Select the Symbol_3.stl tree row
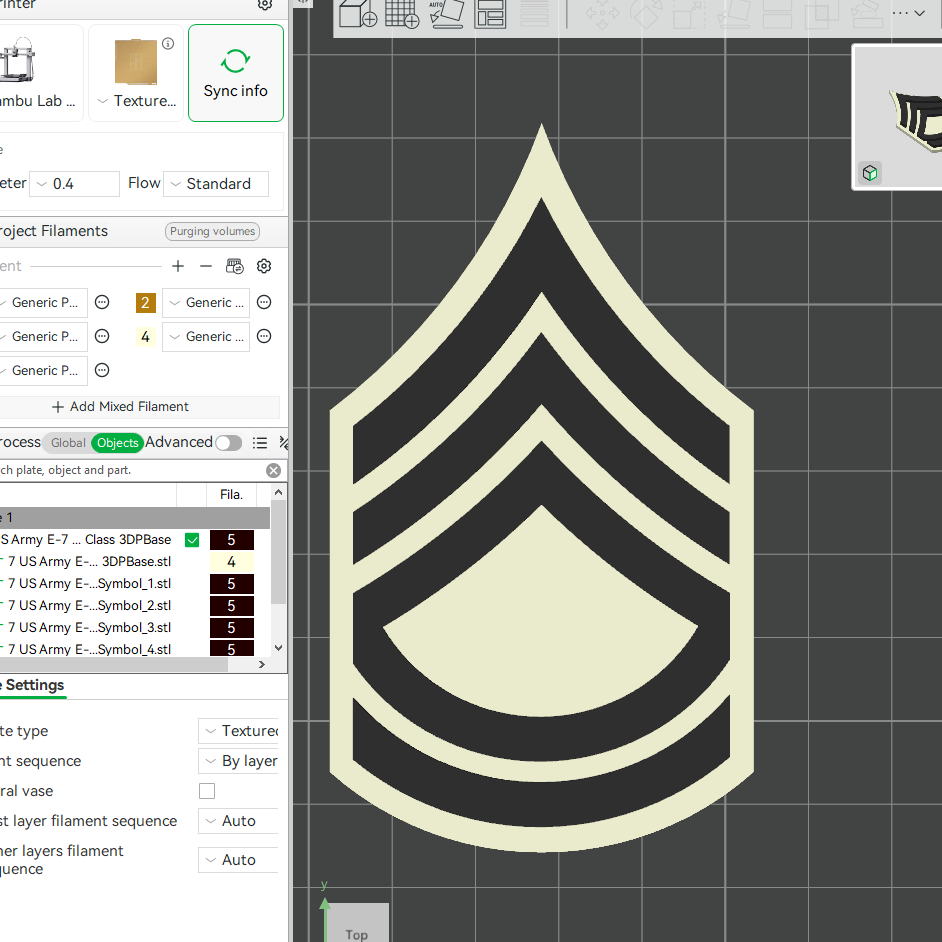942x942 pixels. [89, 628]
